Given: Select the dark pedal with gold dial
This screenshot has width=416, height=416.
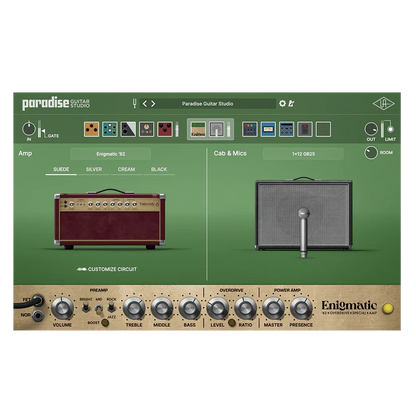Looking at the screenshot, I should pyautogui.click(x=147, y=129).
